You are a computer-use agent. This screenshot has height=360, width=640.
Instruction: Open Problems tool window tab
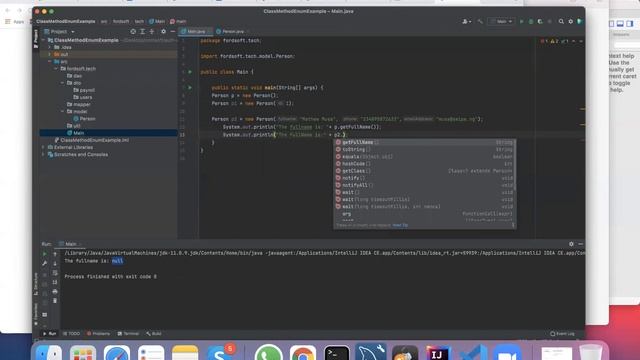click(98, 333)
